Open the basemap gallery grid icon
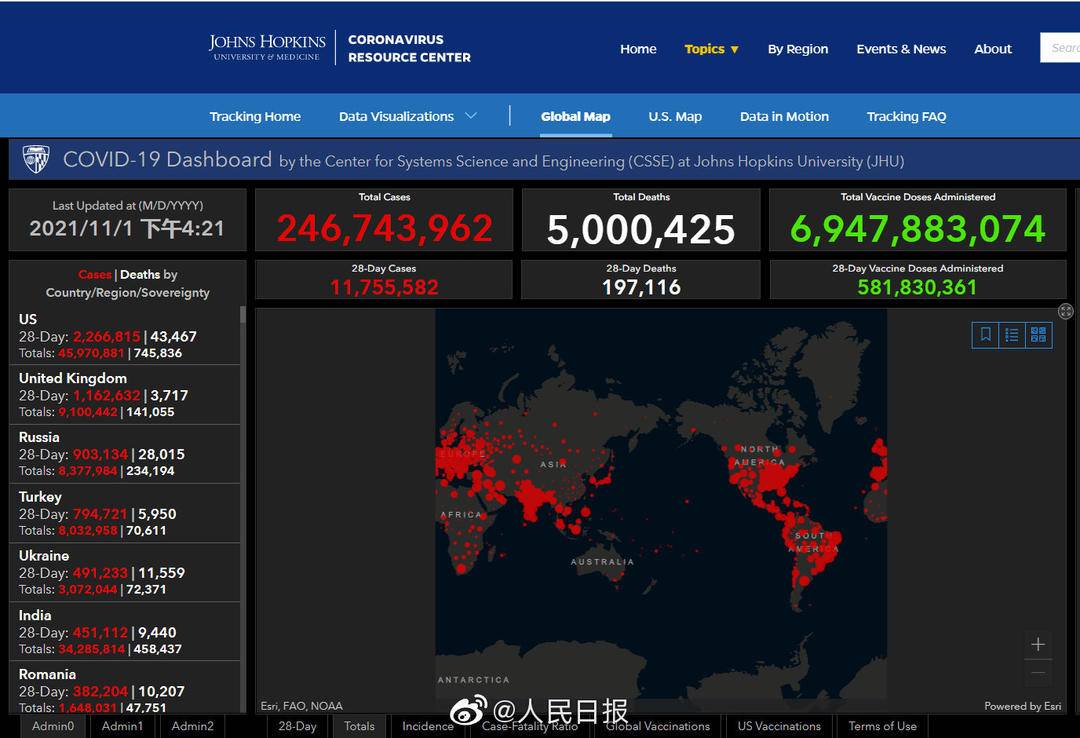The width and height of the screenshot is (1080, 738). (1038, 335)
